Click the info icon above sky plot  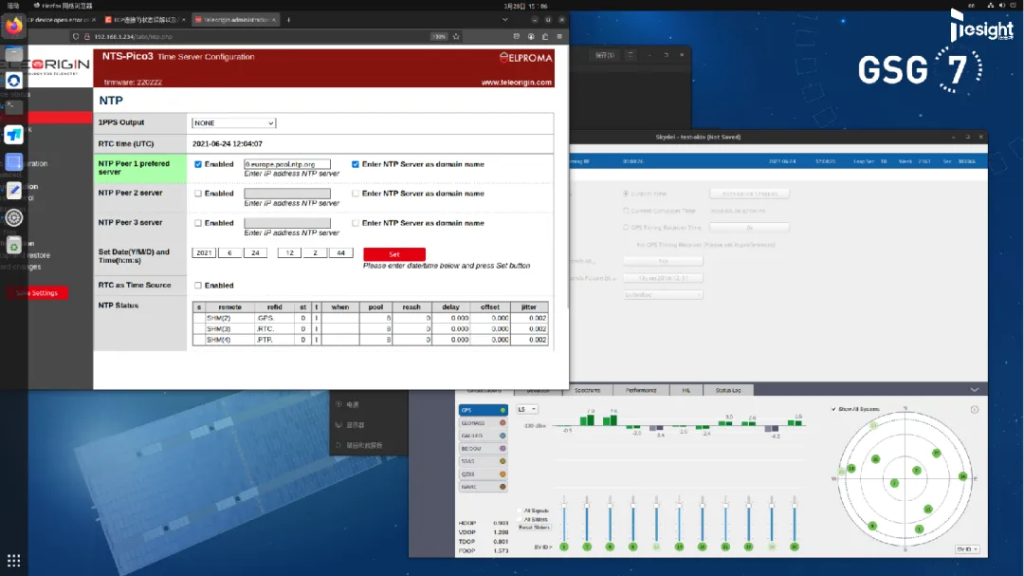(x=974, y=409)
